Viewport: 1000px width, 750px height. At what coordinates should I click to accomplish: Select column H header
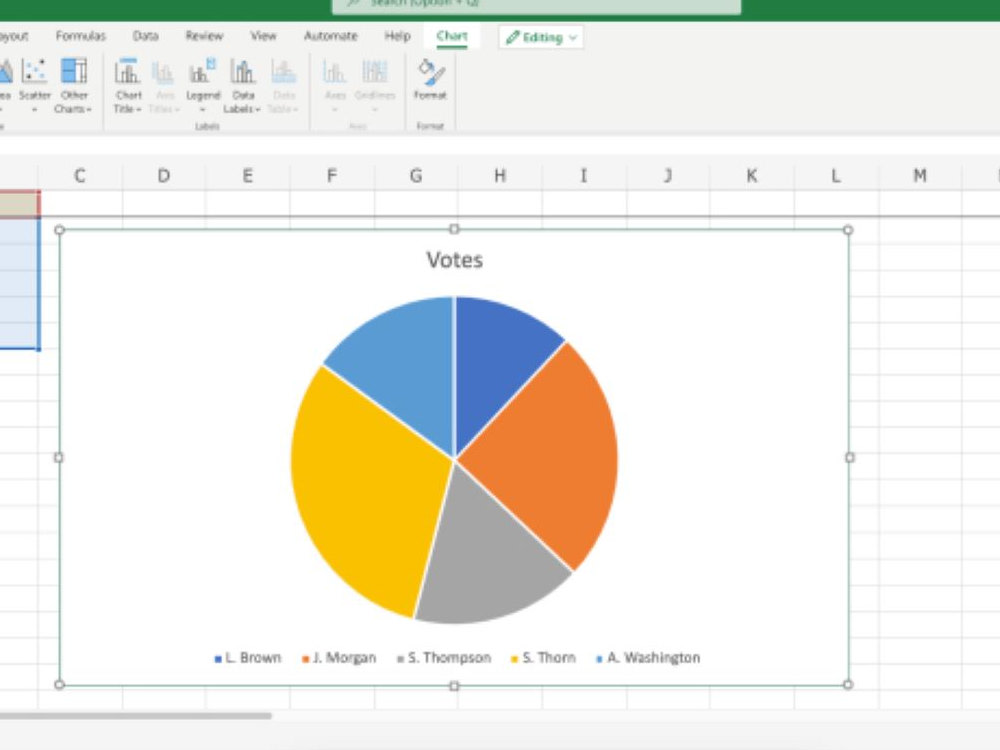[x=500, y=175]
